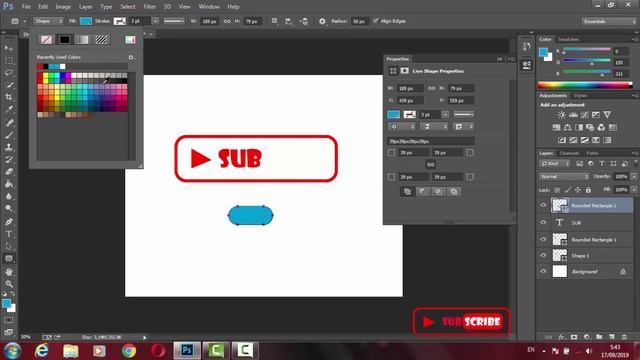
Task: Select the Dodge tool in toolbar
Action: coord(9,209)
